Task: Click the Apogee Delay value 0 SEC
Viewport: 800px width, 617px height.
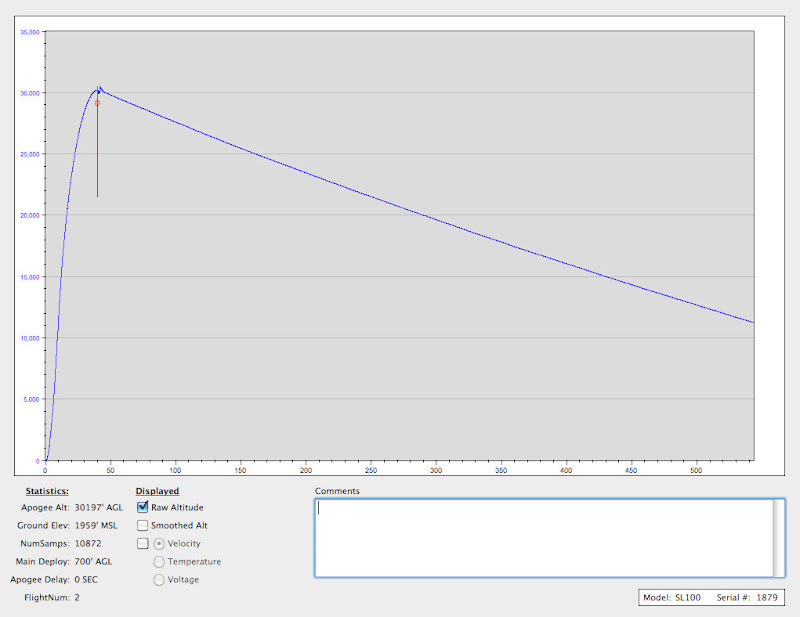Action: [x=86, y=580]
